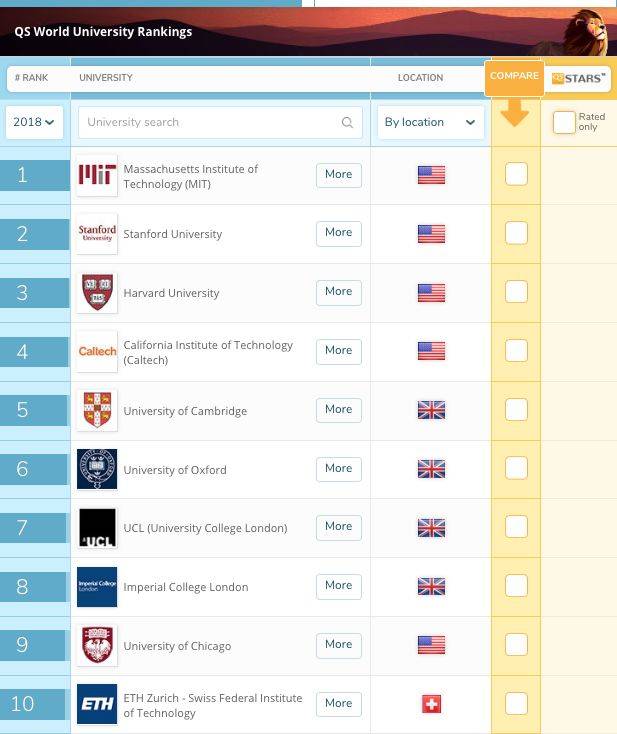617x734 pixels.
Task: Sort by the Location column header
Action: [420, 78]
